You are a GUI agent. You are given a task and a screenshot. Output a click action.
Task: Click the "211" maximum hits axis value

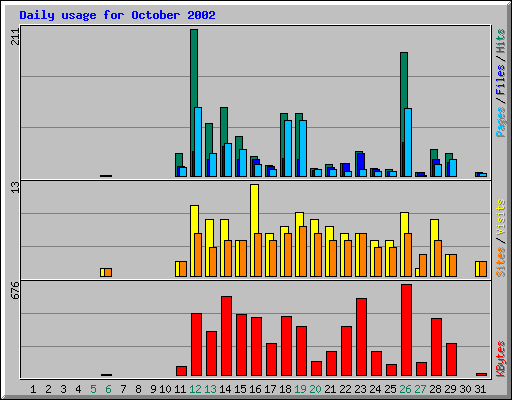(x=15, y=37)
